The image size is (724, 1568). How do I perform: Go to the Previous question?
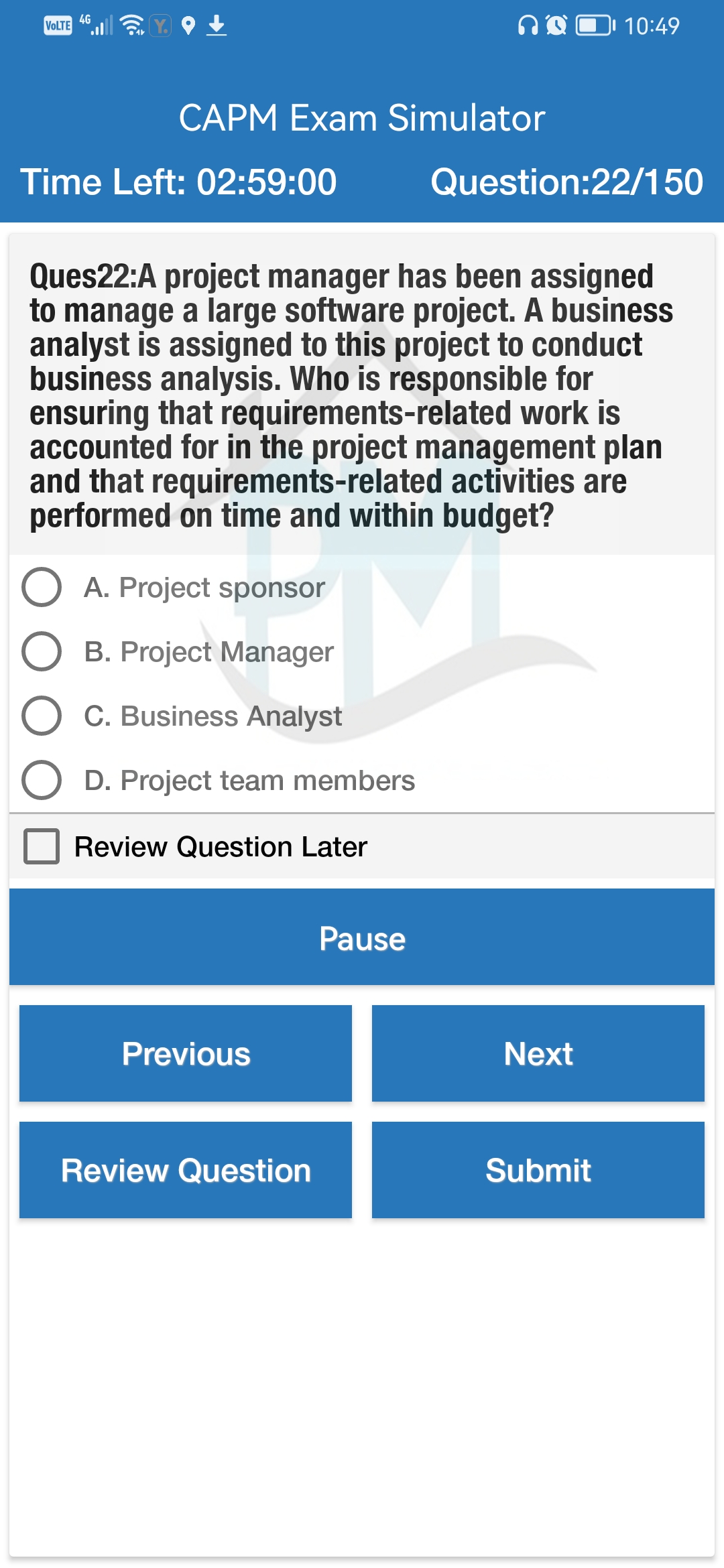click(x=186, y=1053)
